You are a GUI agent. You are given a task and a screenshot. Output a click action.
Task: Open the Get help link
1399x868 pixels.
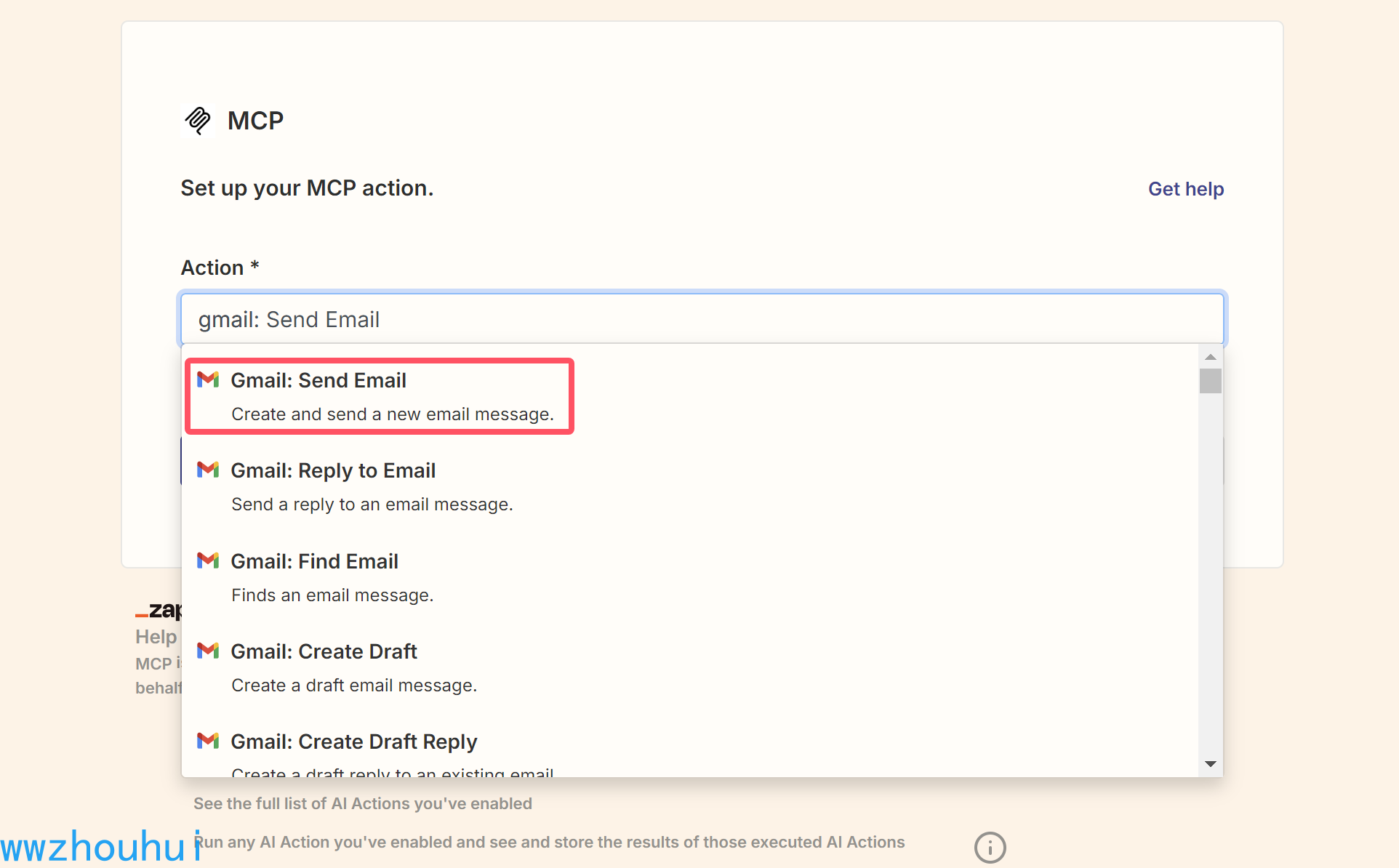[1185, 189]
